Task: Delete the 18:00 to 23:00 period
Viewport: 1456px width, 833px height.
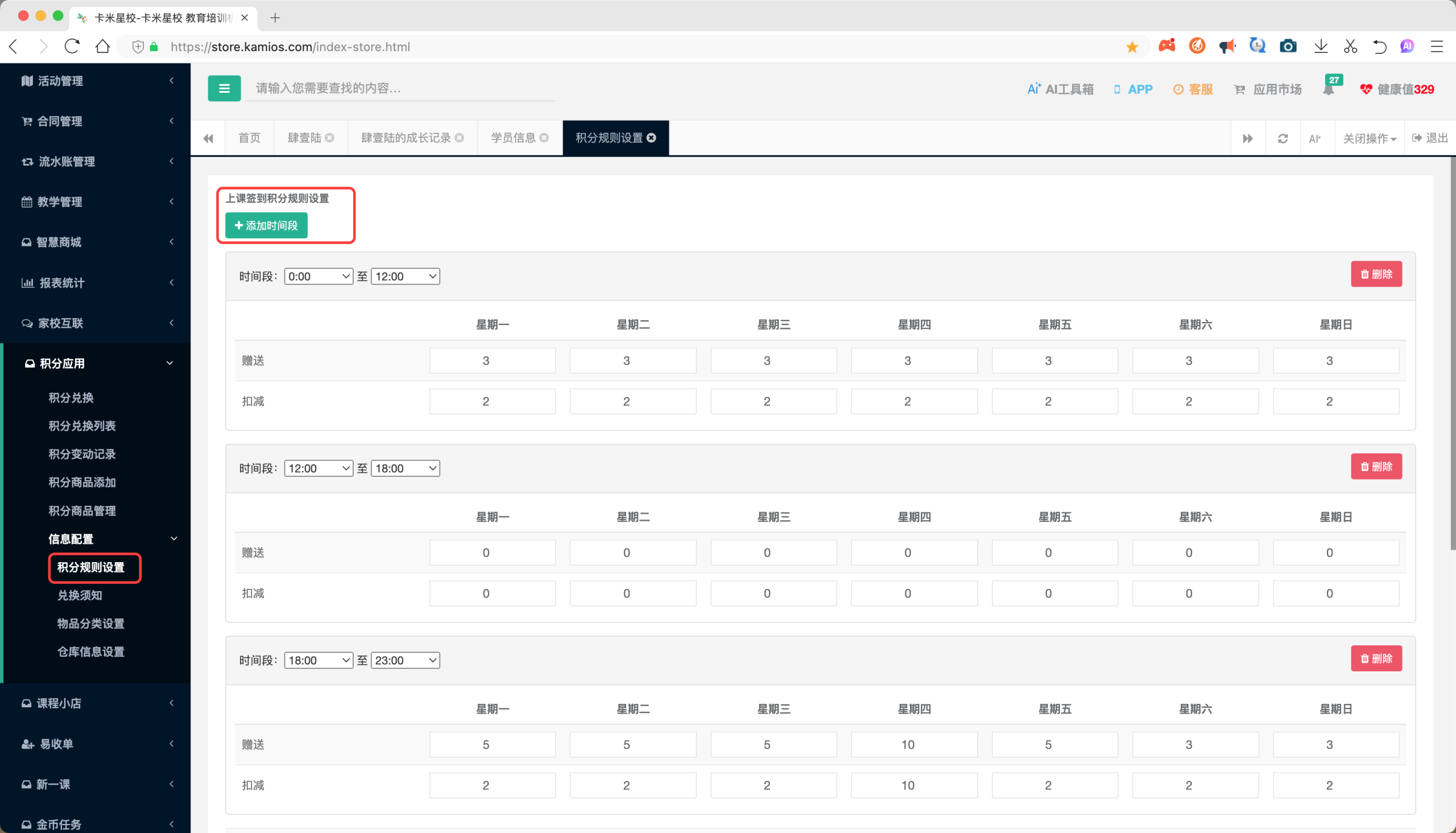Action: tap(1376, 658)
